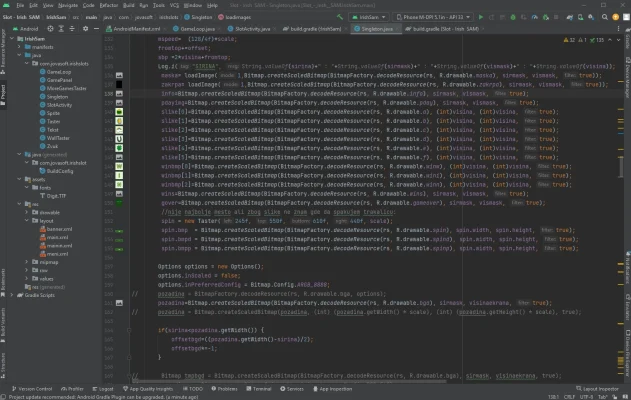
Task: Click the gutter thumbnail next to slike[0]
Action: (x=119, y=112)
